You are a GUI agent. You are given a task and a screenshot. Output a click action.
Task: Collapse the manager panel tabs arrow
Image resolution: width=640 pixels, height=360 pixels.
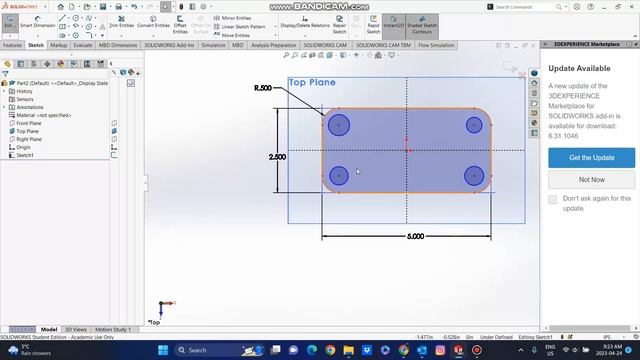(111, 64)
